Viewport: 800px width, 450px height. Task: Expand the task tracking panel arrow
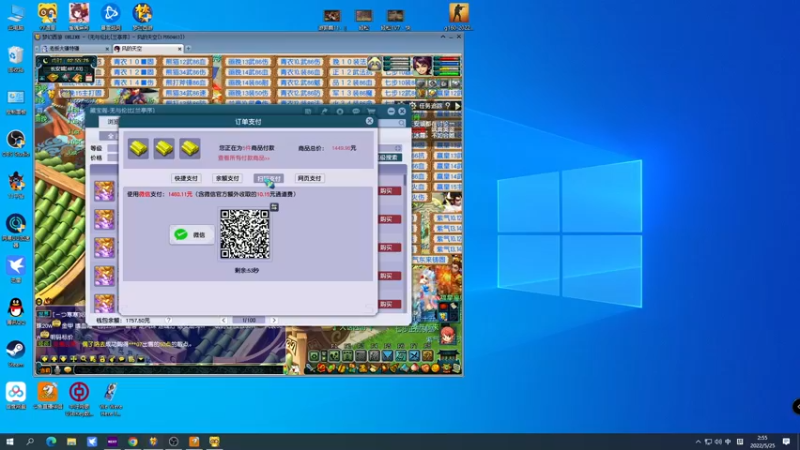pos(457,106)
